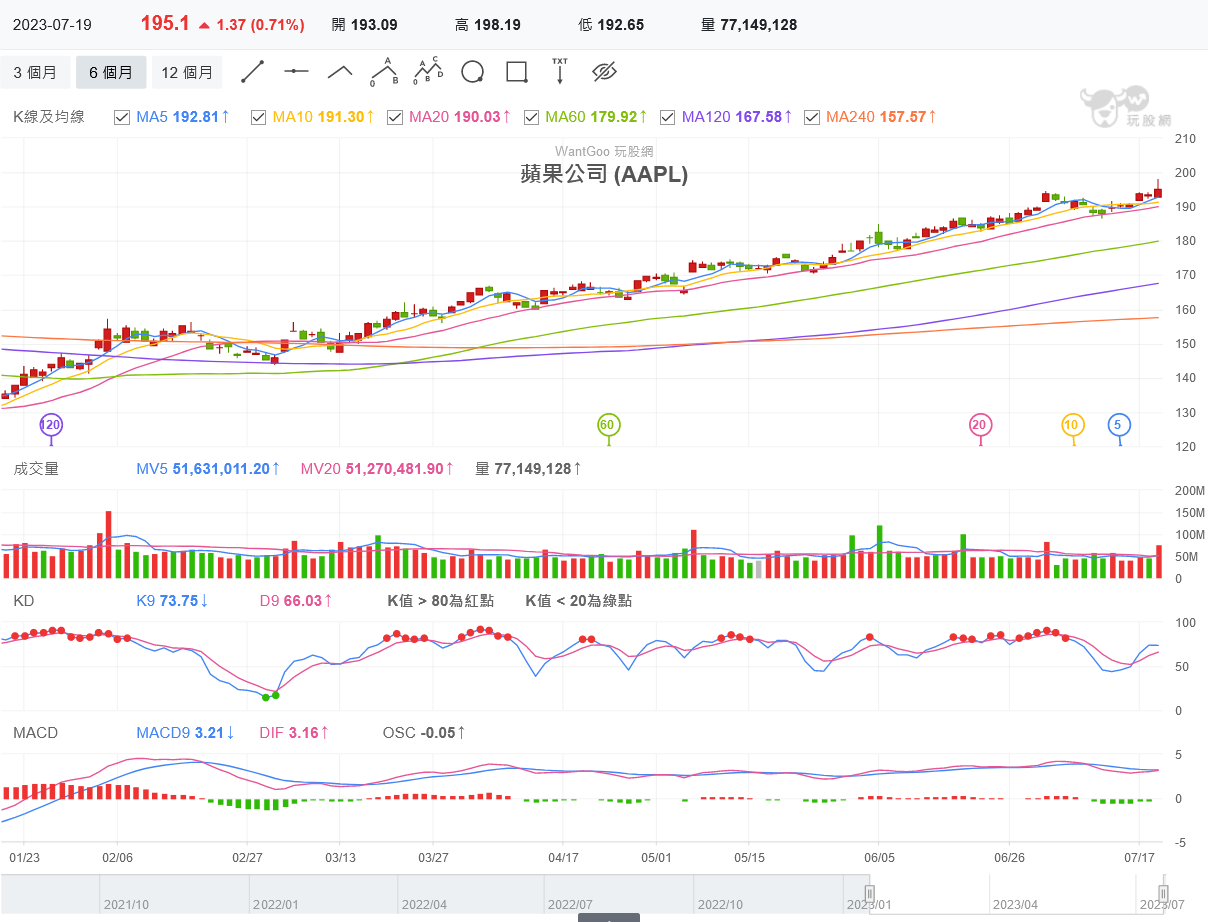Select the angle line drawing tool
Viewport: 1208px width, 922px height.
coord(340,72)
